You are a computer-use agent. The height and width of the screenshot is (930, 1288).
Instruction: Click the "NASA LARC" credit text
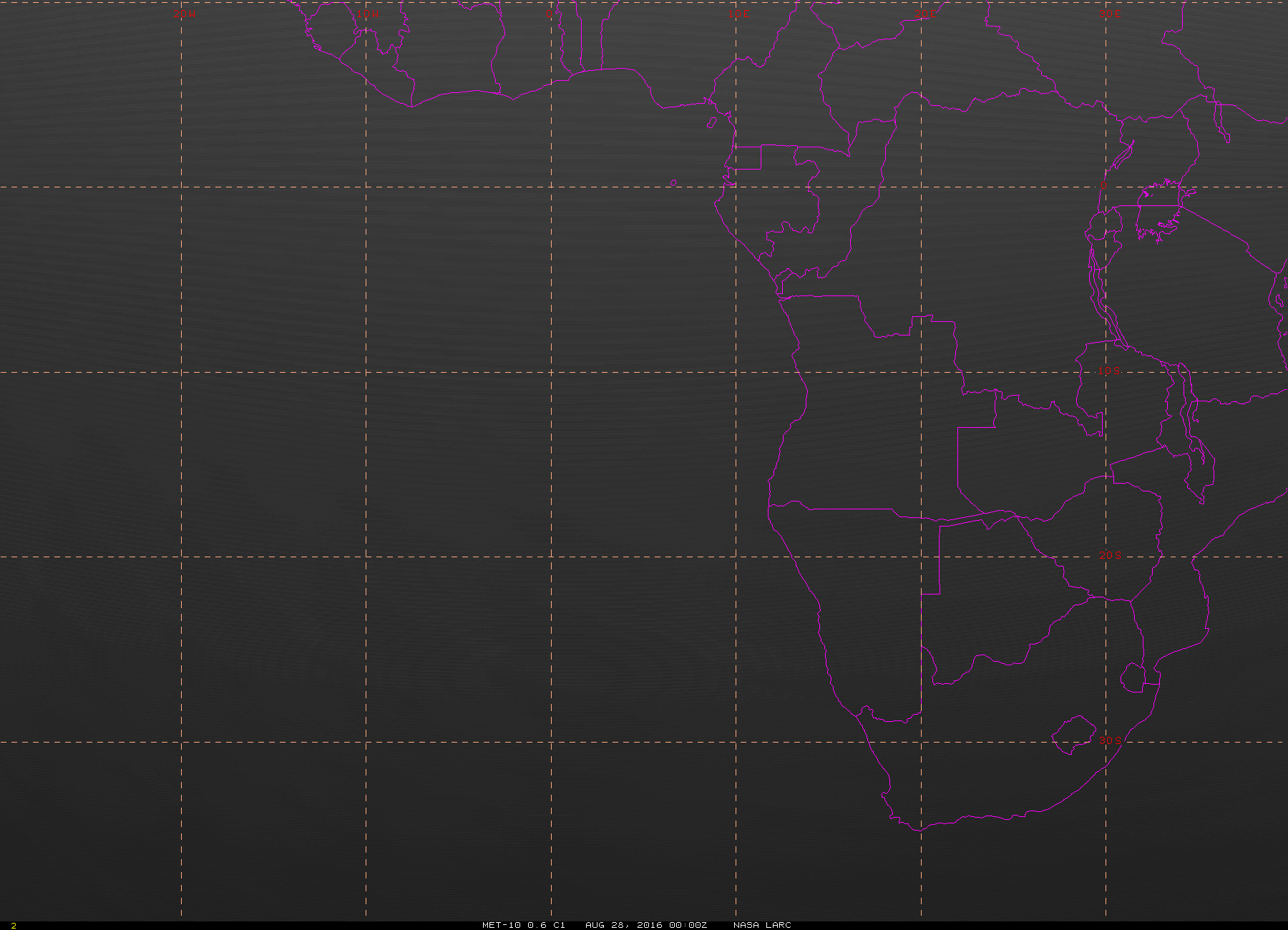coord(762,925)
